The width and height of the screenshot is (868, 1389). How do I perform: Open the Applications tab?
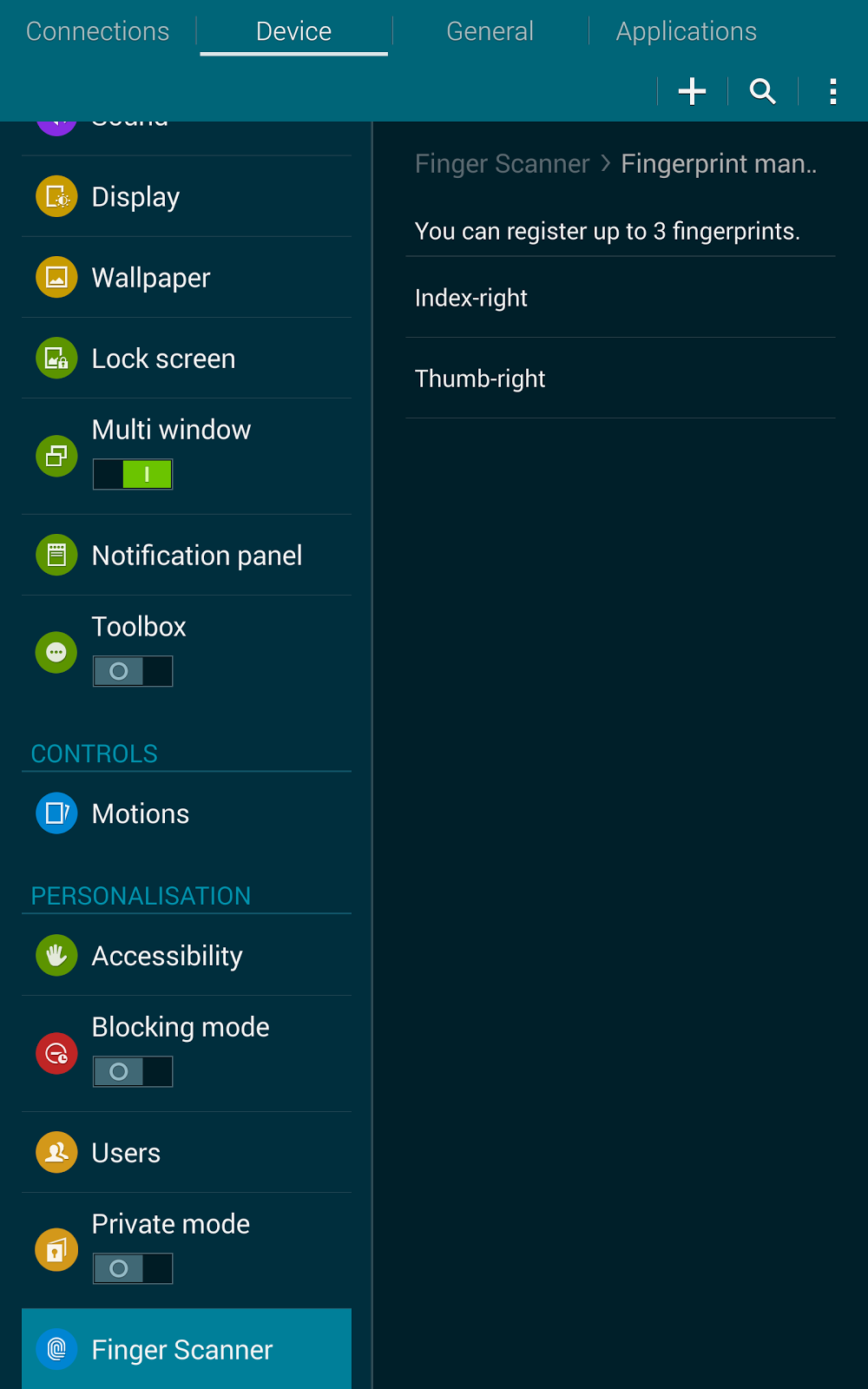pyautogui.click(x=687, y=31)
